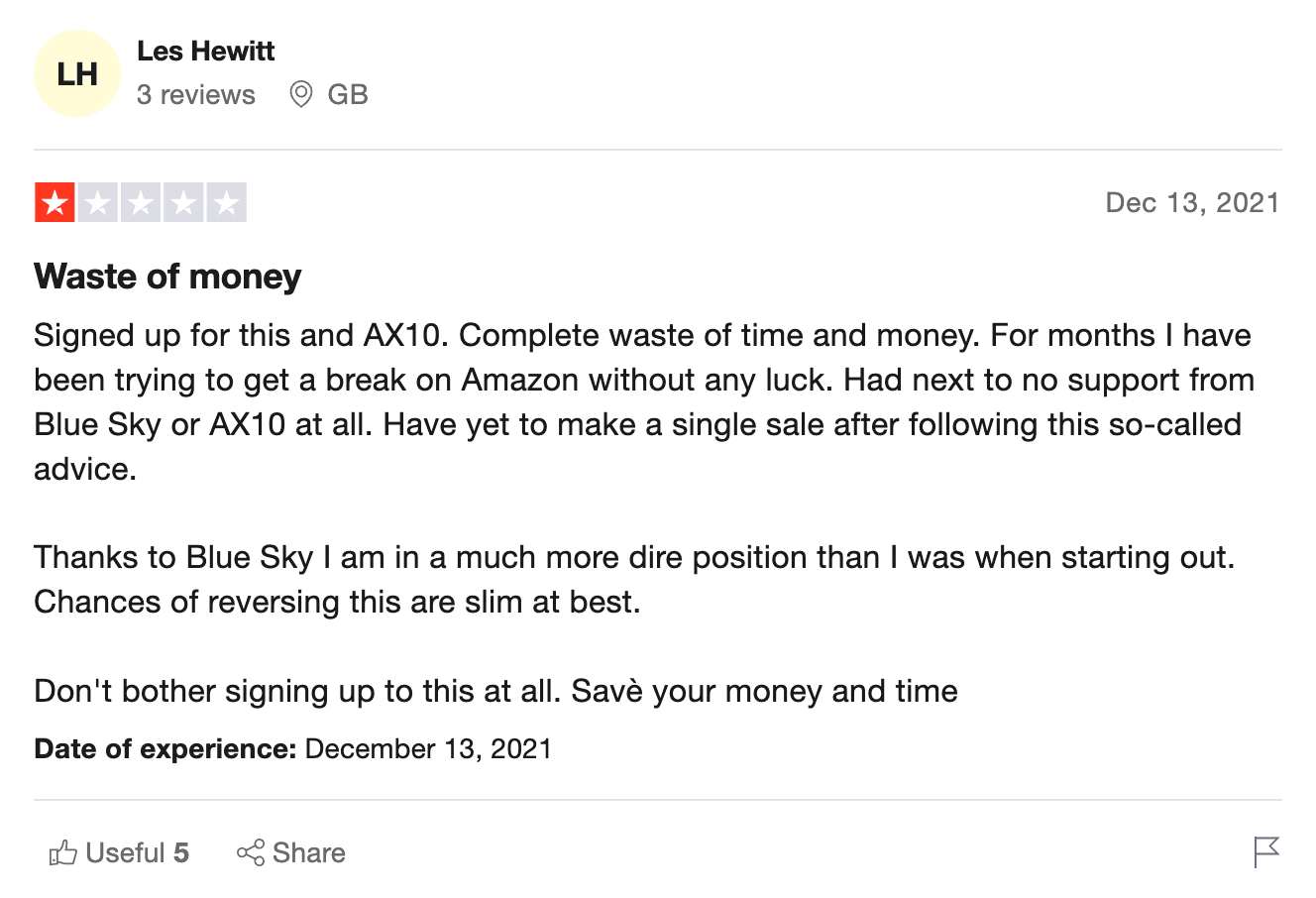The image size is (1316, 898).
Task: Click the review body text about AX10
Action: (x=644, y=401)
